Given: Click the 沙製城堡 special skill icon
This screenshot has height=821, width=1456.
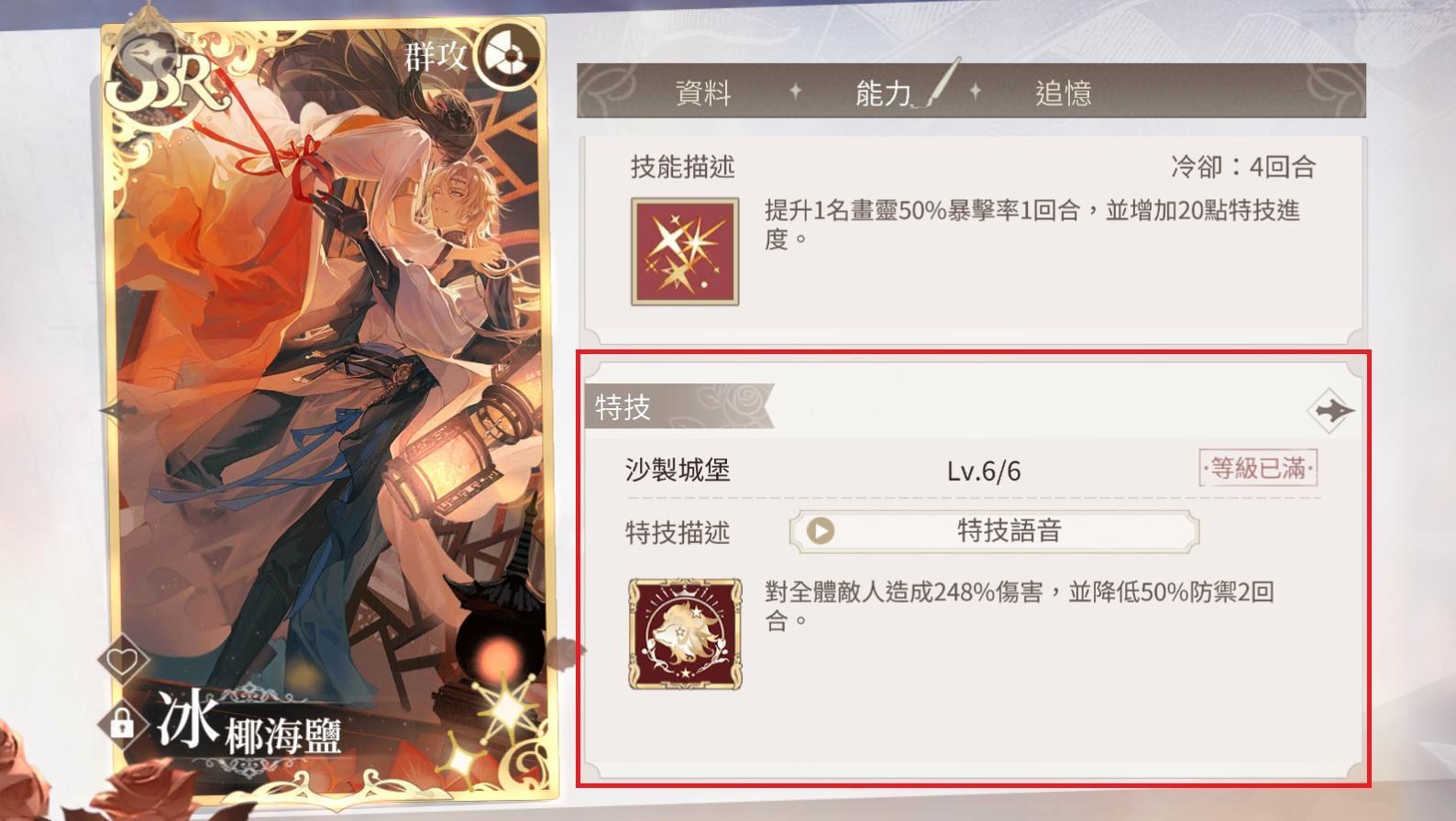Looking at the screenshot, I should click(685, 634).
